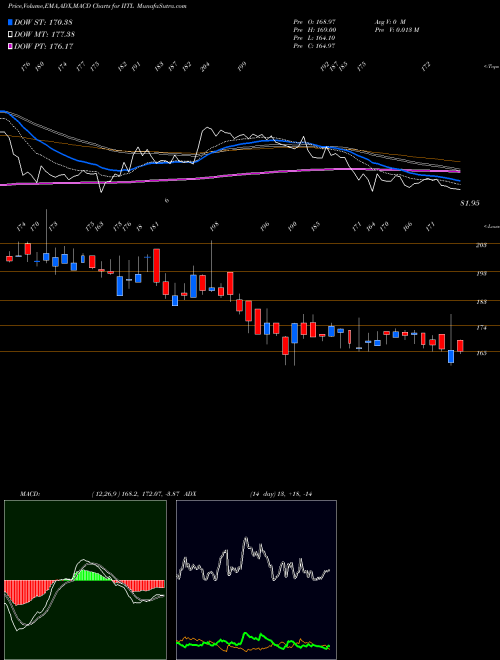
Task: Click the 193 price axis label
Action: pos(481,274)
